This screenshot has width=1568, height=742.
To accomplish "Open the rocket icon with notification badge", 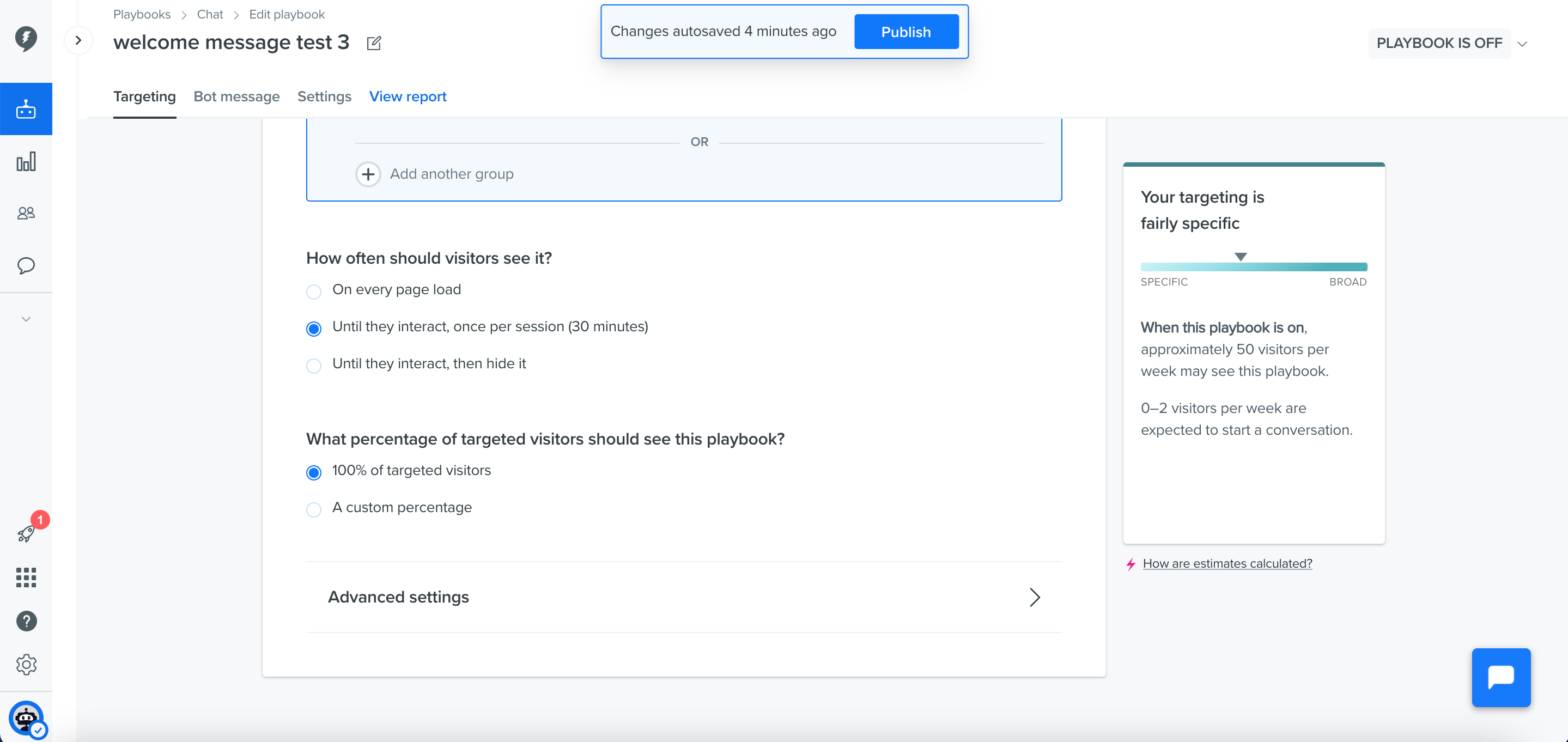I will point(27,533).
